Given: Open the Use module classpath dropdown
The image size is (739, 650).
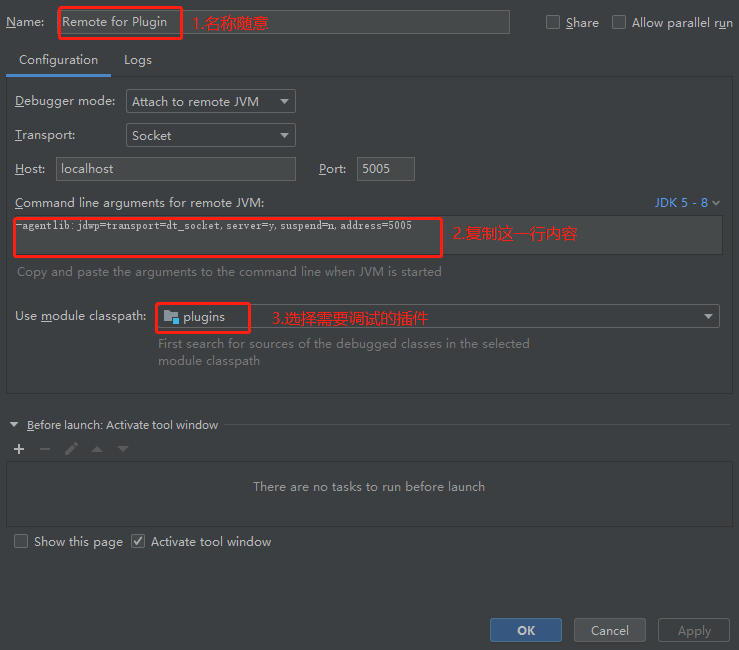Looking at the screenshot, I should tap(438, 316).
